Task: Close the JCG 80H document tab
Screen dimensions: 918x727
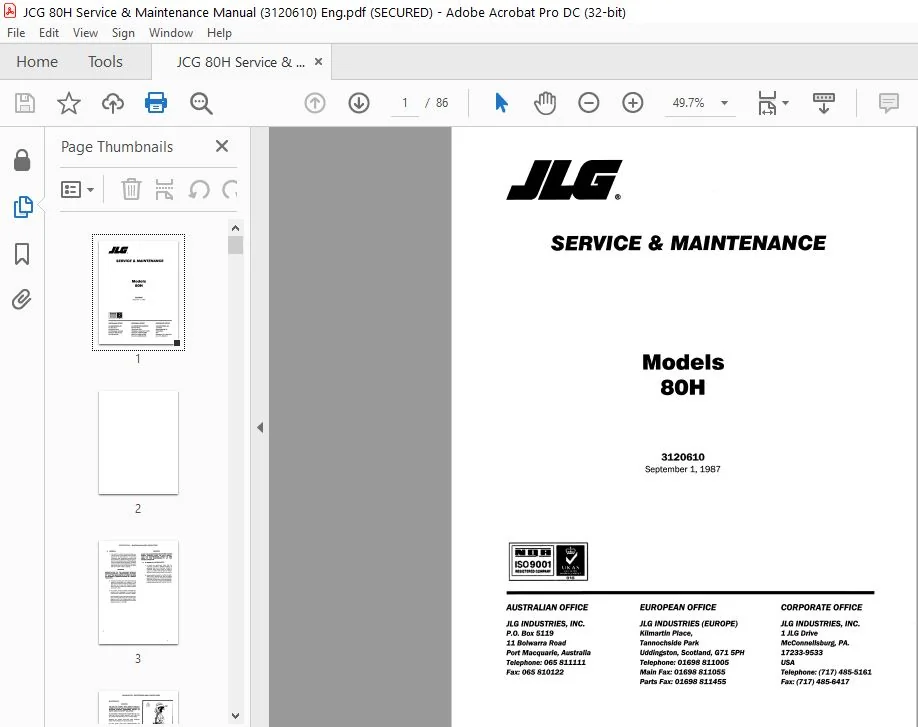Action: pos(318,61)
